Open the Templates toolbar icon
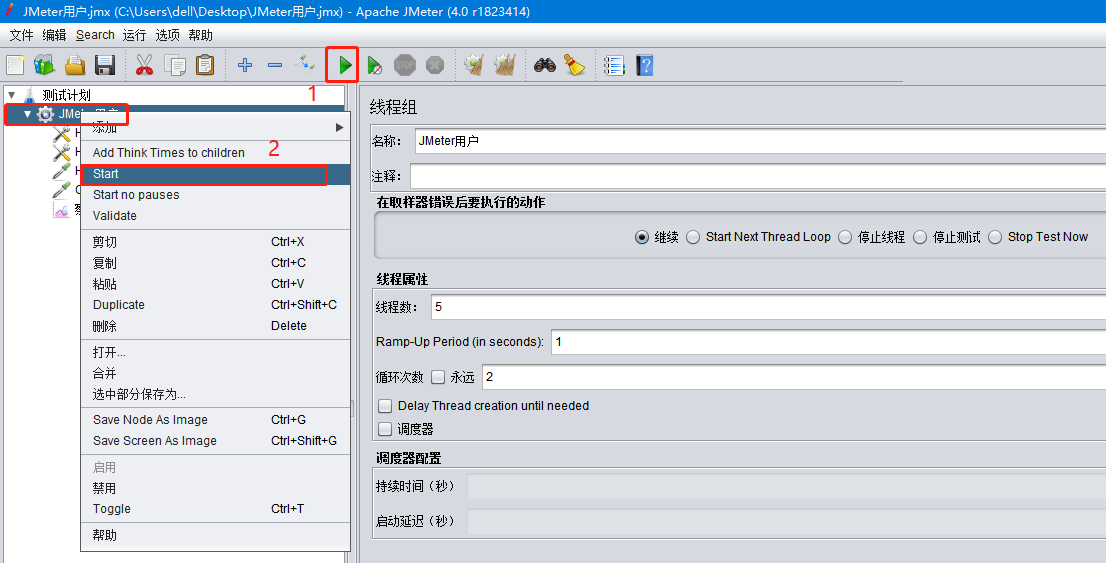Viewport: 1106px width, 563px height. pyautogui.click(x=44, y=65)
